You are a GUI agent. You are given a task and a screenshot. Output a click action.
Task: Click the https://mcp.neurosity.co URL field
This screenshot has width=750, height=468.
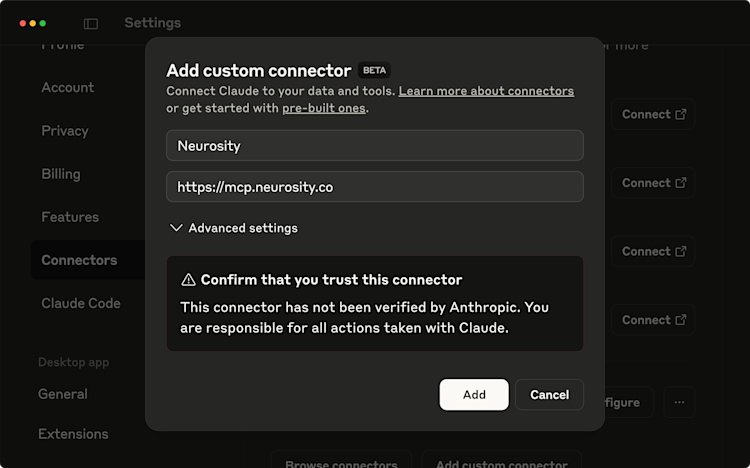point(375,187)
